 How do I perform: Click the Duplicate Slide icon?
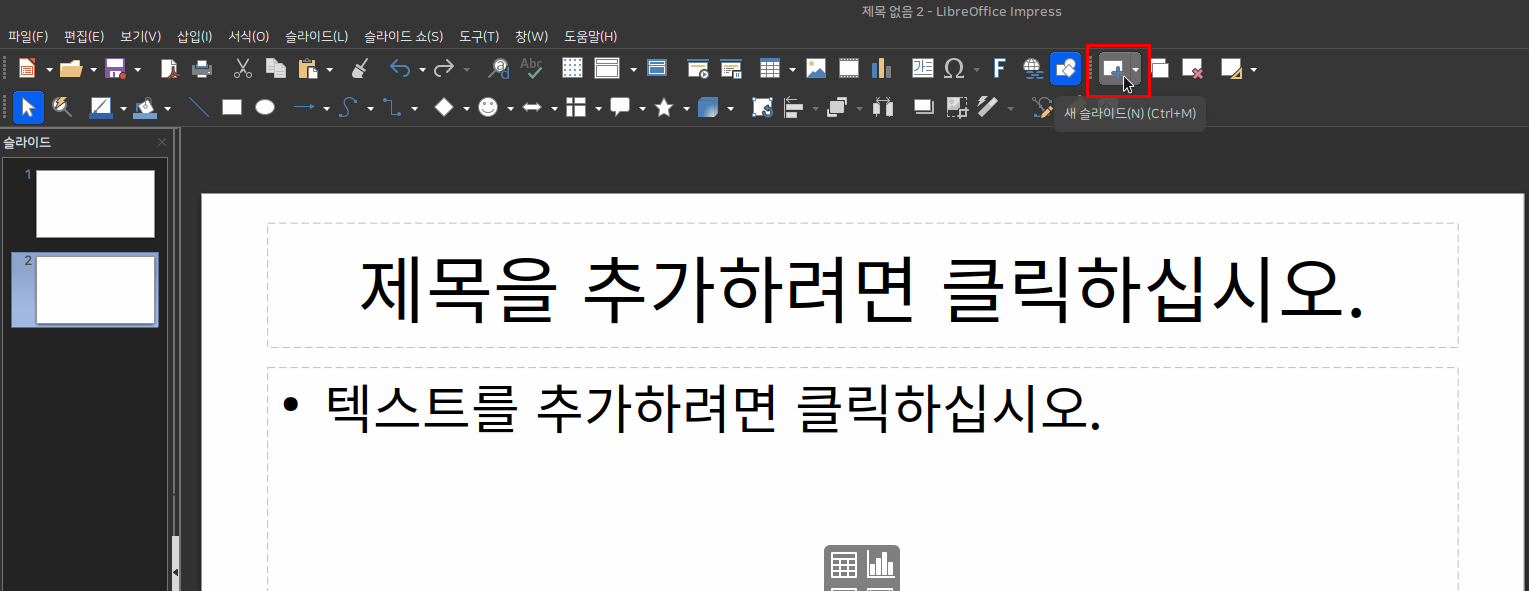click(1160, 69)
